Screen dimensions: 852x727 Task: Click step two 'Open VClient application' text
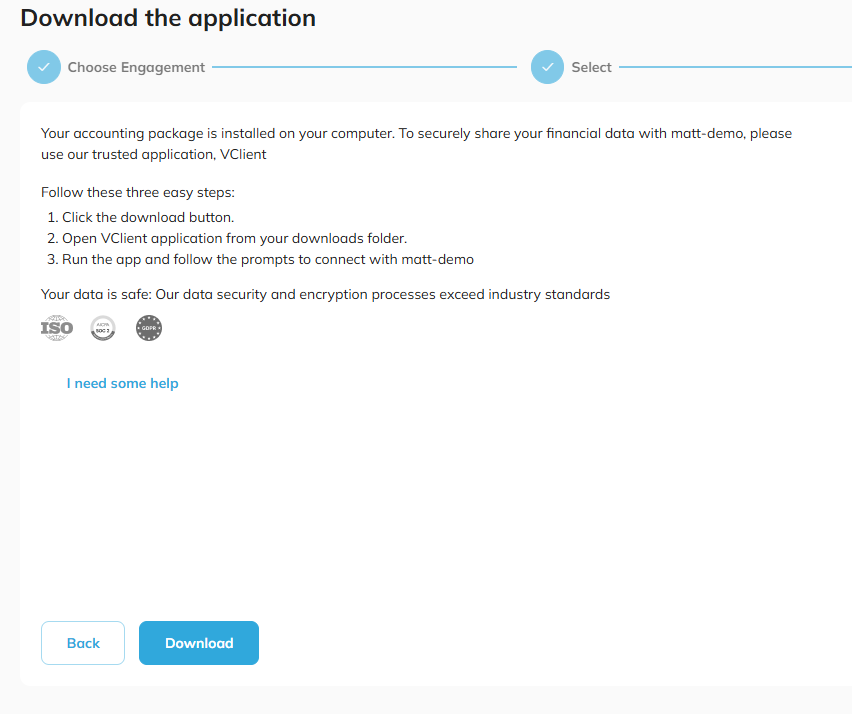coord(234,238)
